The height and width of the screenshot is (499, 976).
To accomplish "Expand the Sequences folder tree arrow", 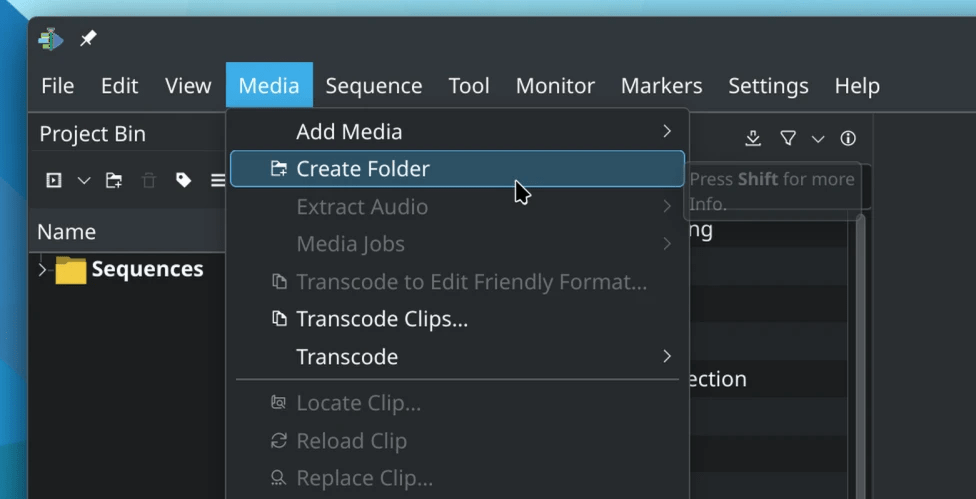I will click(42, 269).
